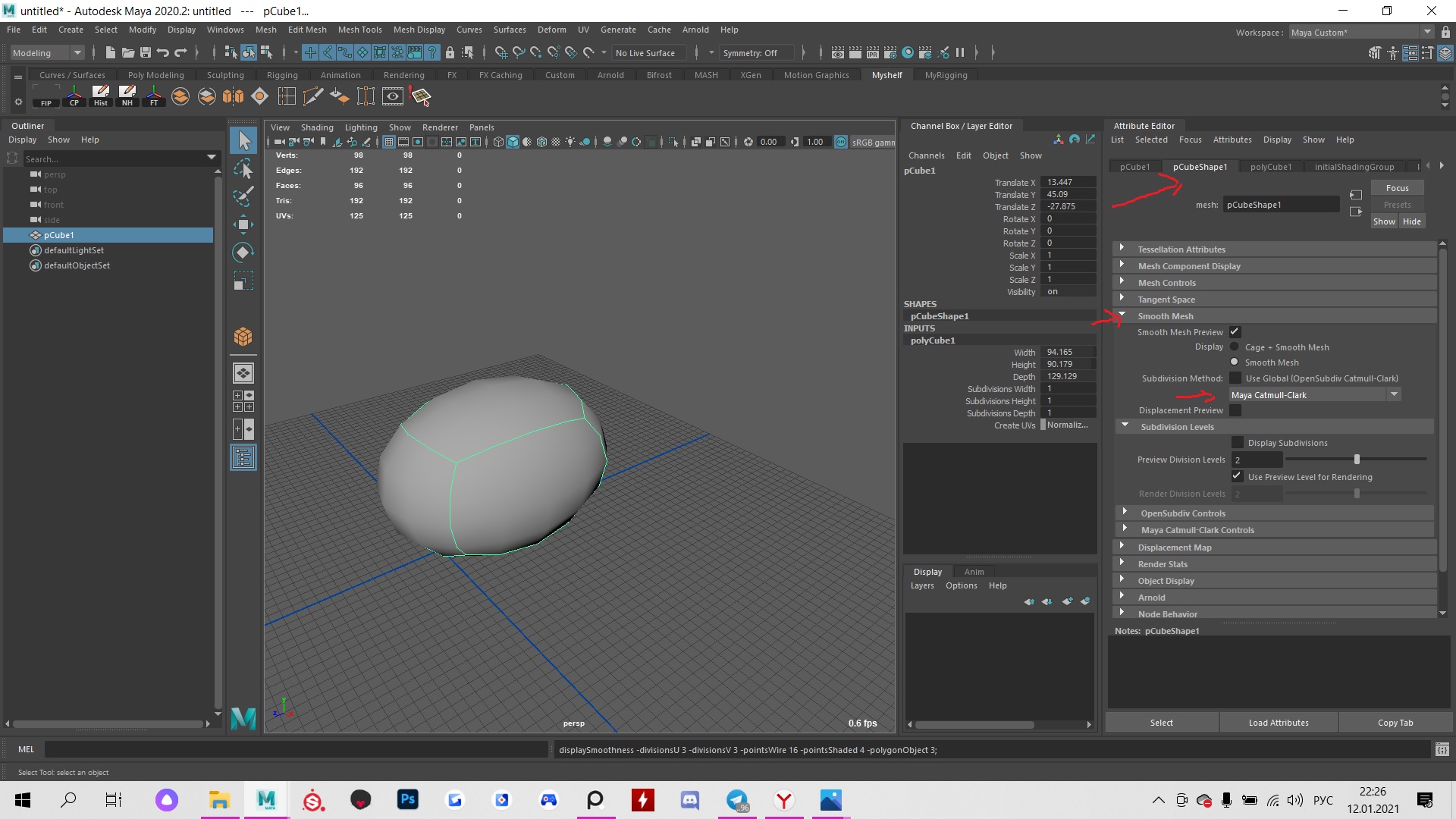Open the Mesh Tools menu
The image size is (1456, 819).
[x=359, y=30]
